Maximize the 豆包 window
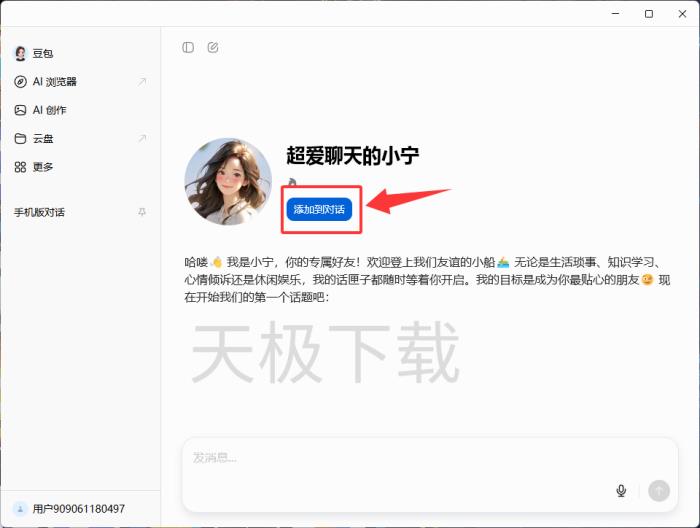 [x=649, y=13]
